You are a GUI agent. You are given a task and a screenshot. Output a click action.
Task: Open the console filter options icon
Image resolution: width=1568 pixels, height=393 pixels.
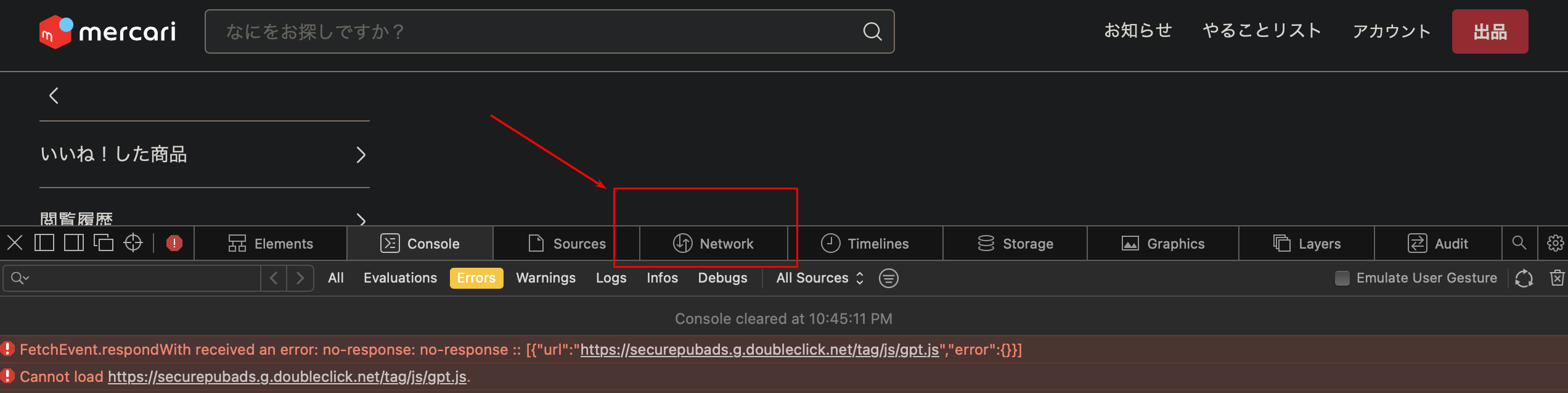tap(888, 278)
